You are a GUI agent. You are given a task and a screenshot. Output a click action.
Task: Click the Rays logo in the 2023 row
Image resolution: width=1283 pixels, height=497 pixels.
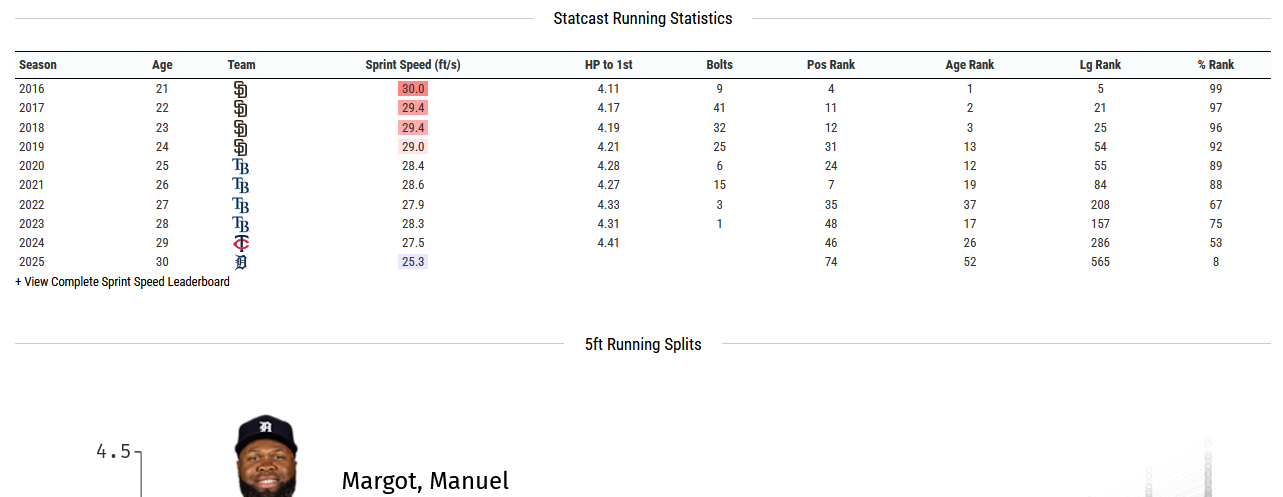[240, 224]
